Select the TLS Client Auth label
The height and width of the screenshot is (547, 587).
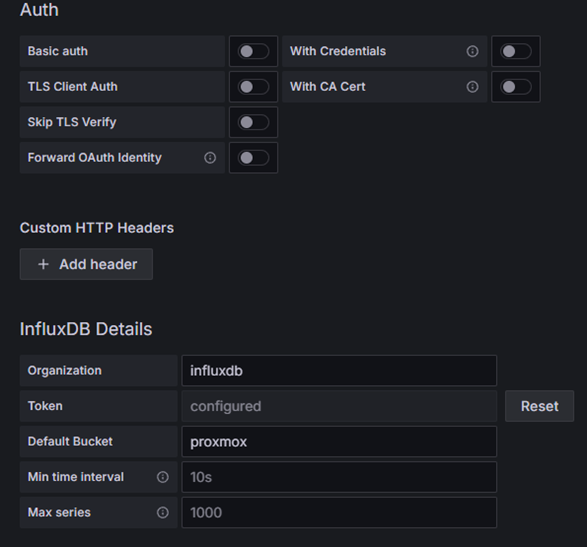[x=73, y=86]
